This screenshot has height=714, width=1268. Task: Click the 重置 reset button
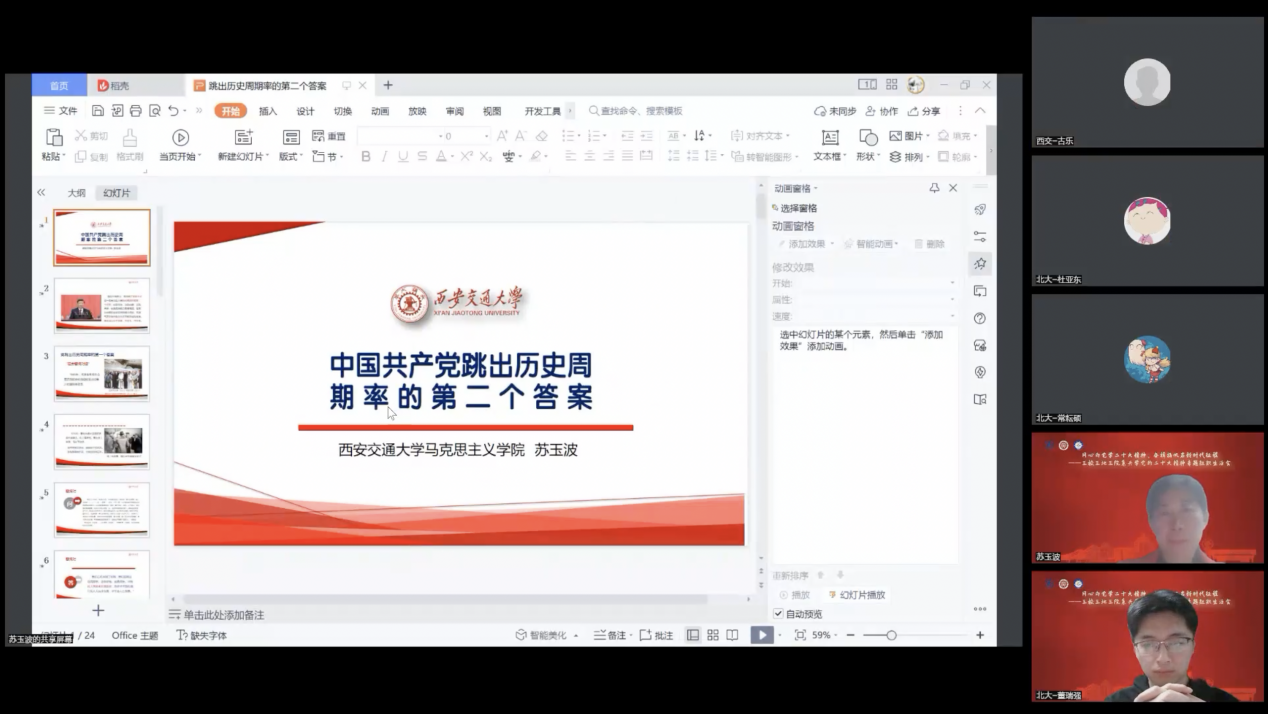(329, 136)
